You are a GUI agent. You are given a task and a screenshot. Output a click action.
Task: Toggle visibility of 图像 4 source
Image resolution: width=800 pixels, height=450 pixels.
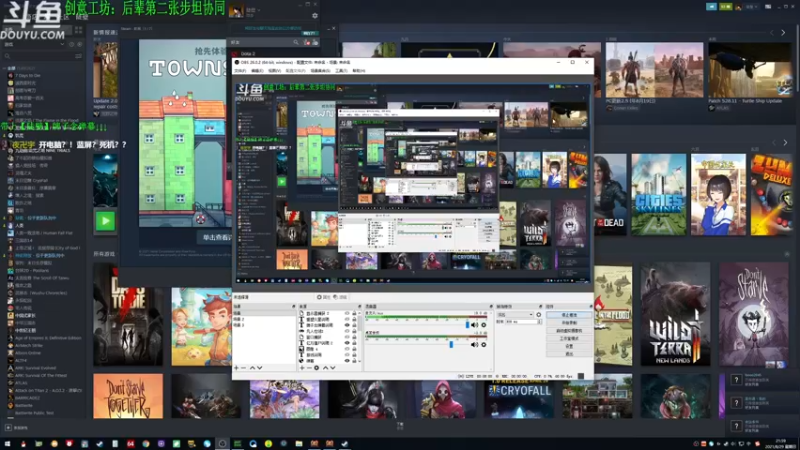coord(347,348)
